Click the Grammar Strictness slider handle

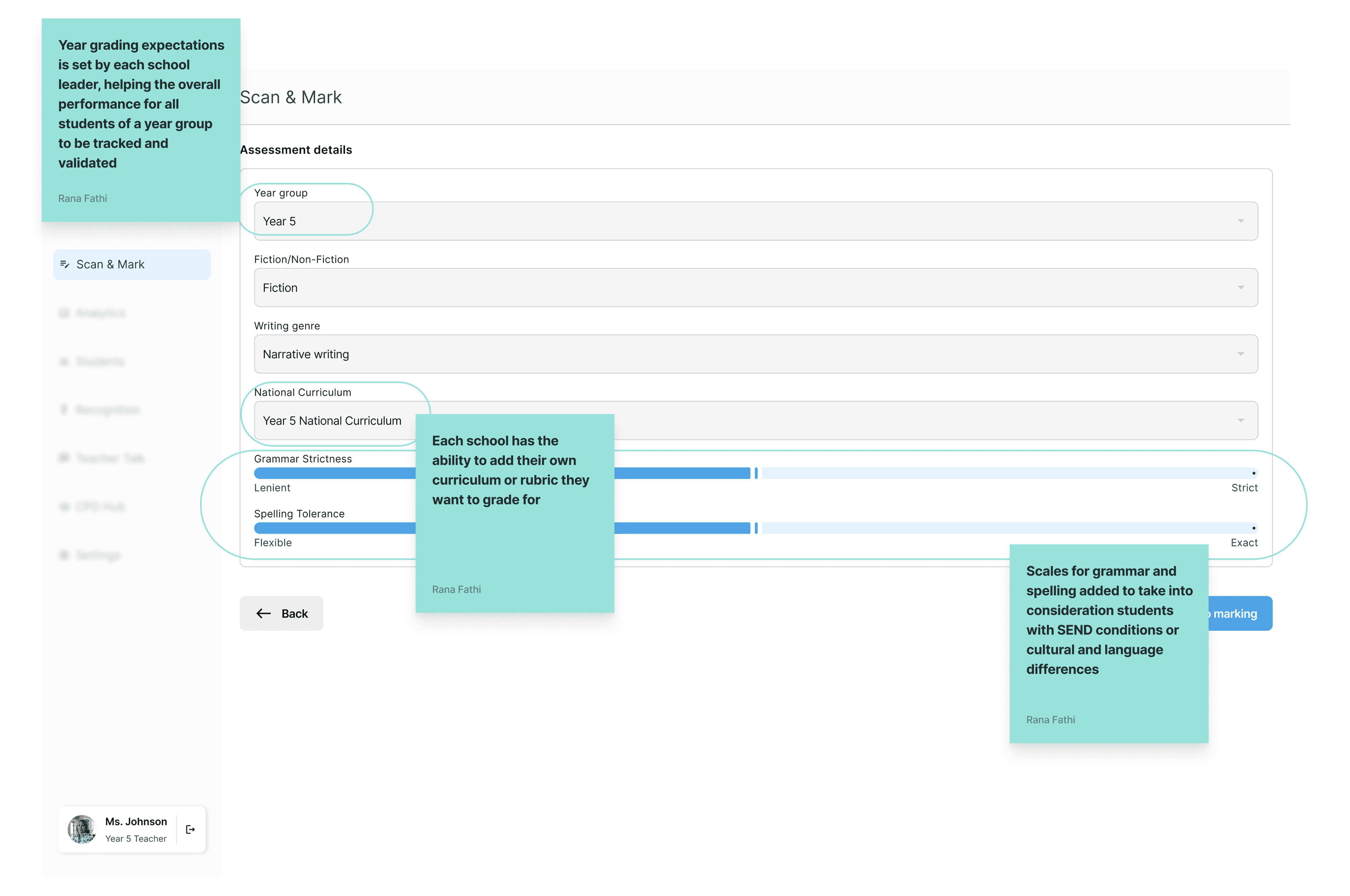756,473
